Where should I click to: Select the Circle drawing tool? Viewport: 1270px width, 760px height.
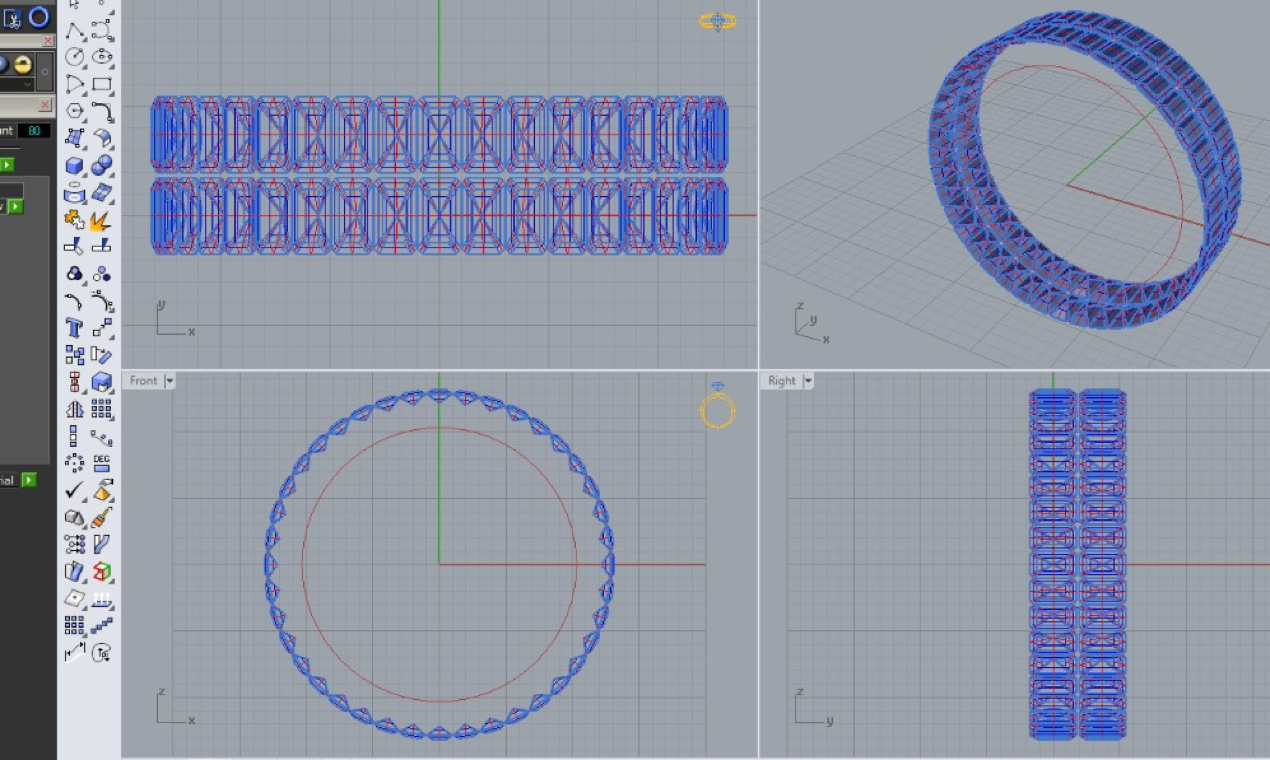[x=73, y=55]
